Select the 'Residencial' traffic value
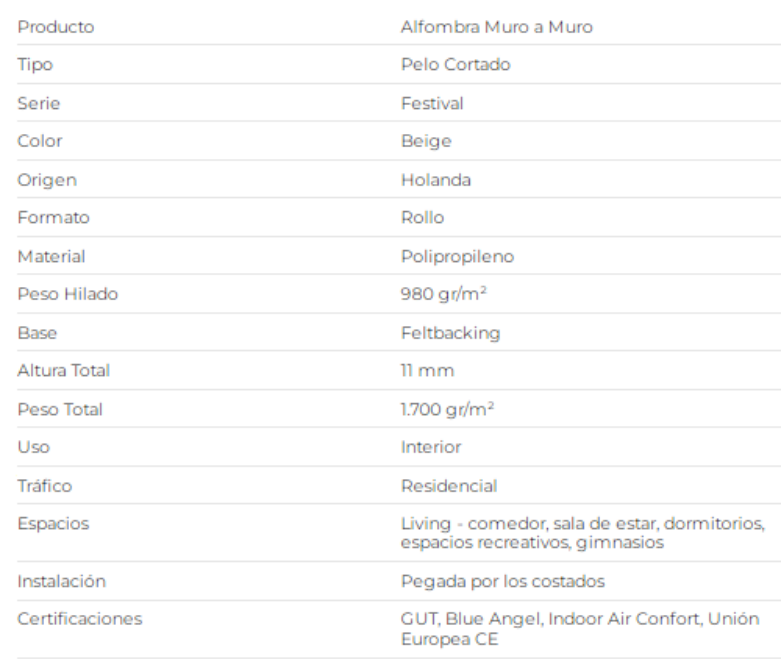This screenshot has height=659, width=781. tap(449, 486)
